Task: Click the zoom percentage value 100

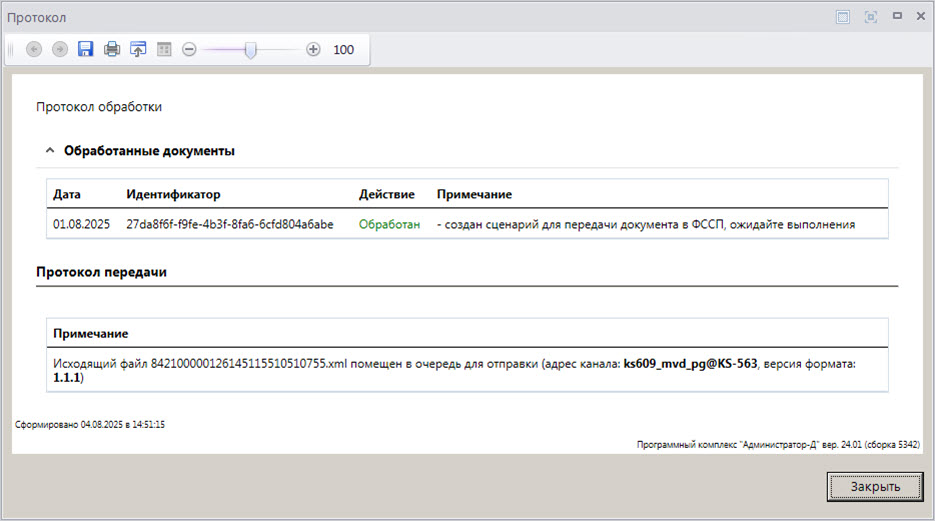Action: tap(343, 50)
